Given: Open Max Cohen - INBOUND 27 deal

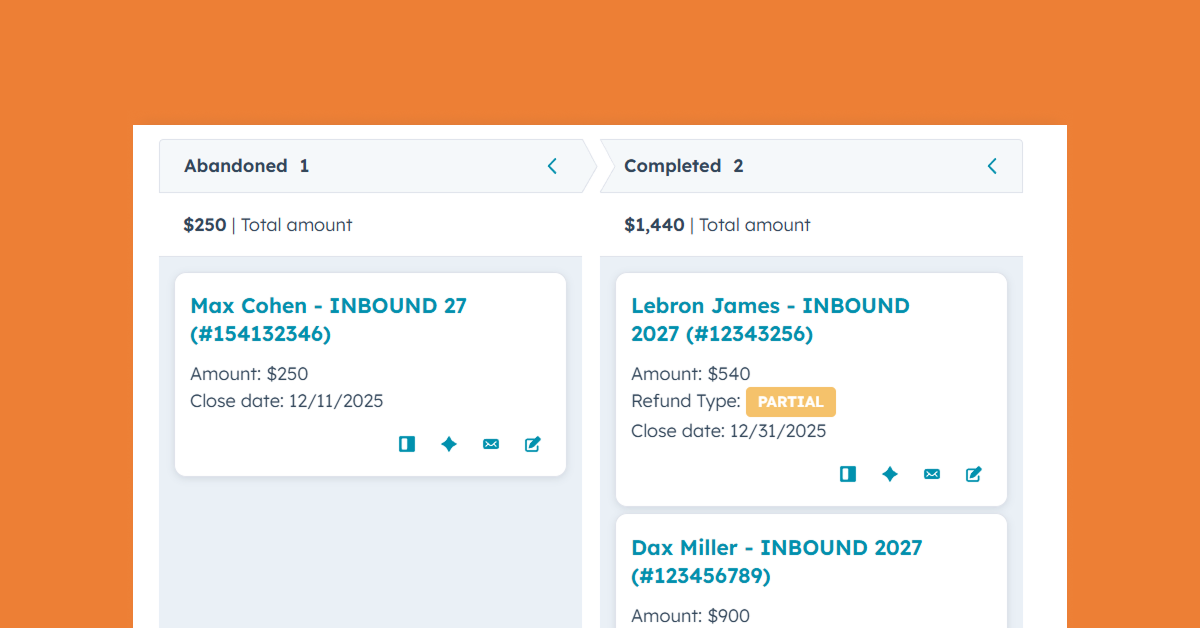Looking at the screenshot, I should (328, 320).
